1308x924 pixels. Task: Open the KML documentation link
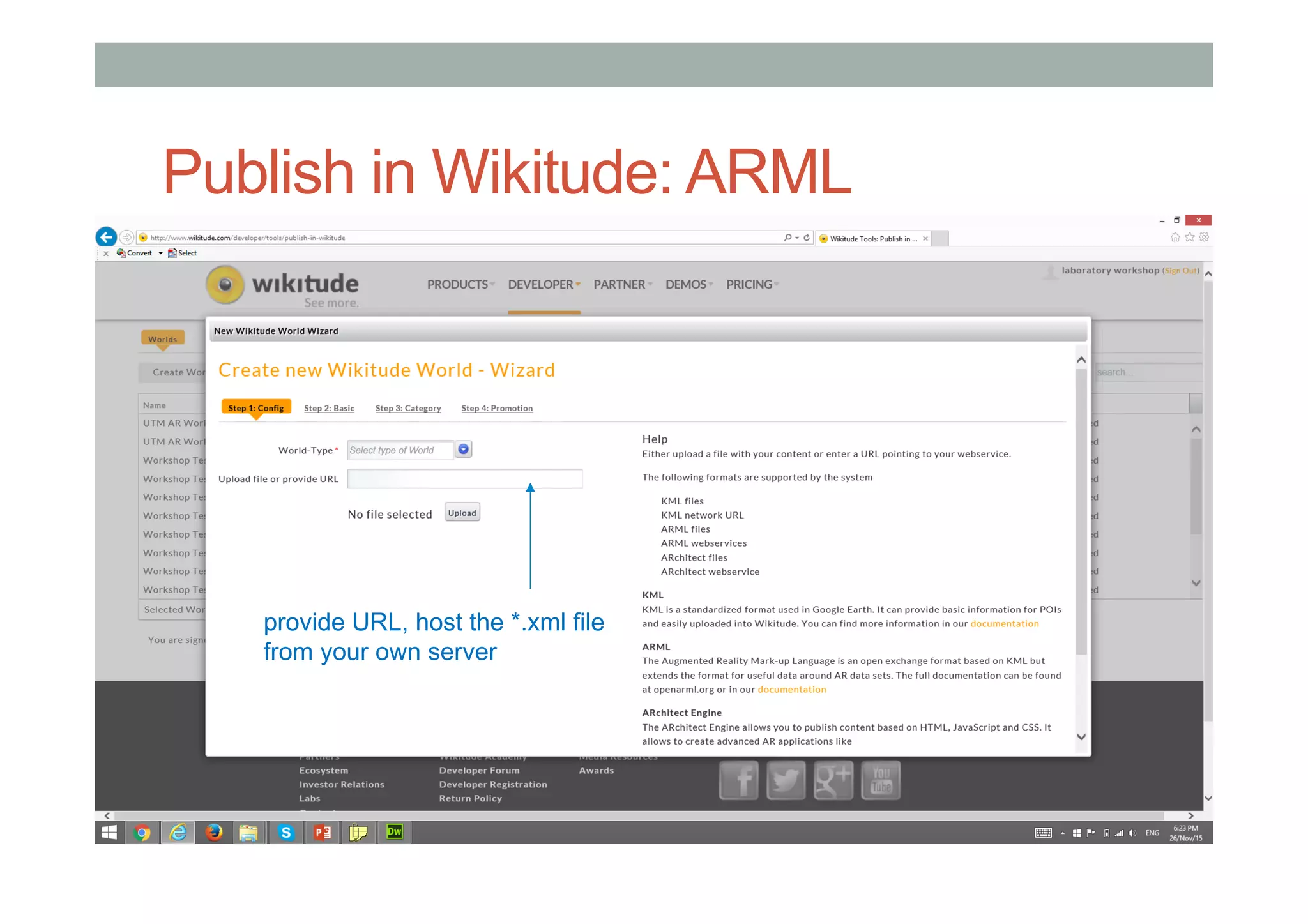[1005, 624]
